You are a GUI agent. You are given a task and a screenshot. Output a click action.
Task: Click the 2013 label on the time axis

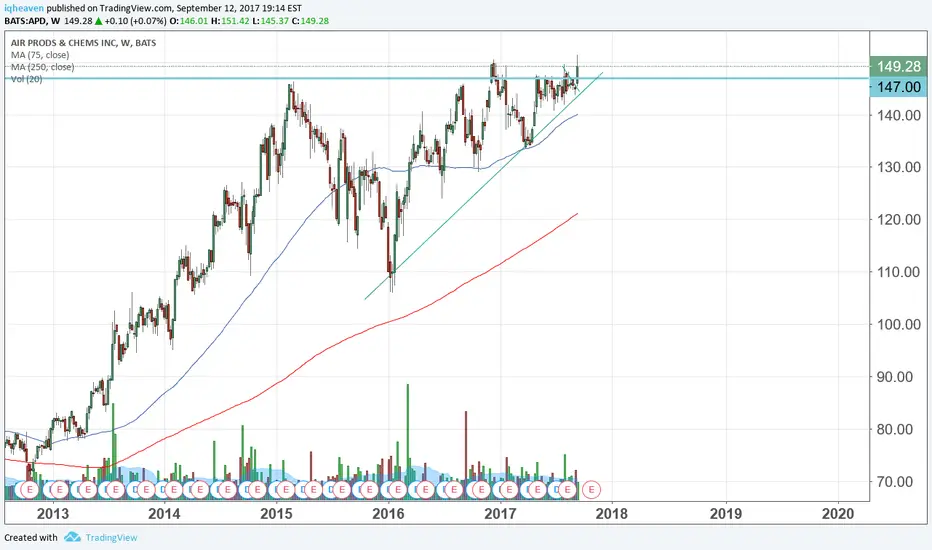tap(52, 513)
